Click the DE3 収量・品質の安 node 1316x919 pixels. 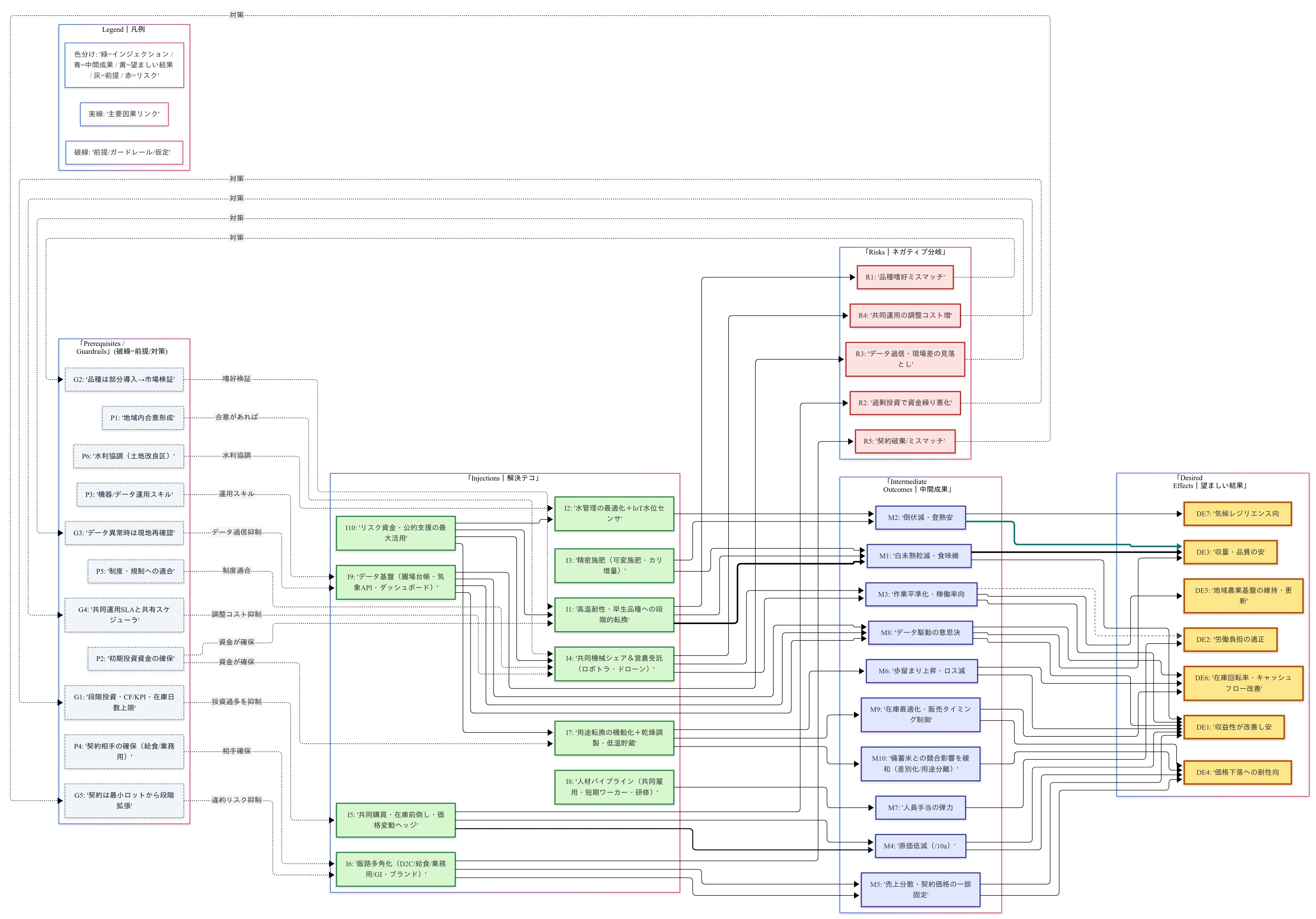pyautogui.click(x=1231, y=552)
